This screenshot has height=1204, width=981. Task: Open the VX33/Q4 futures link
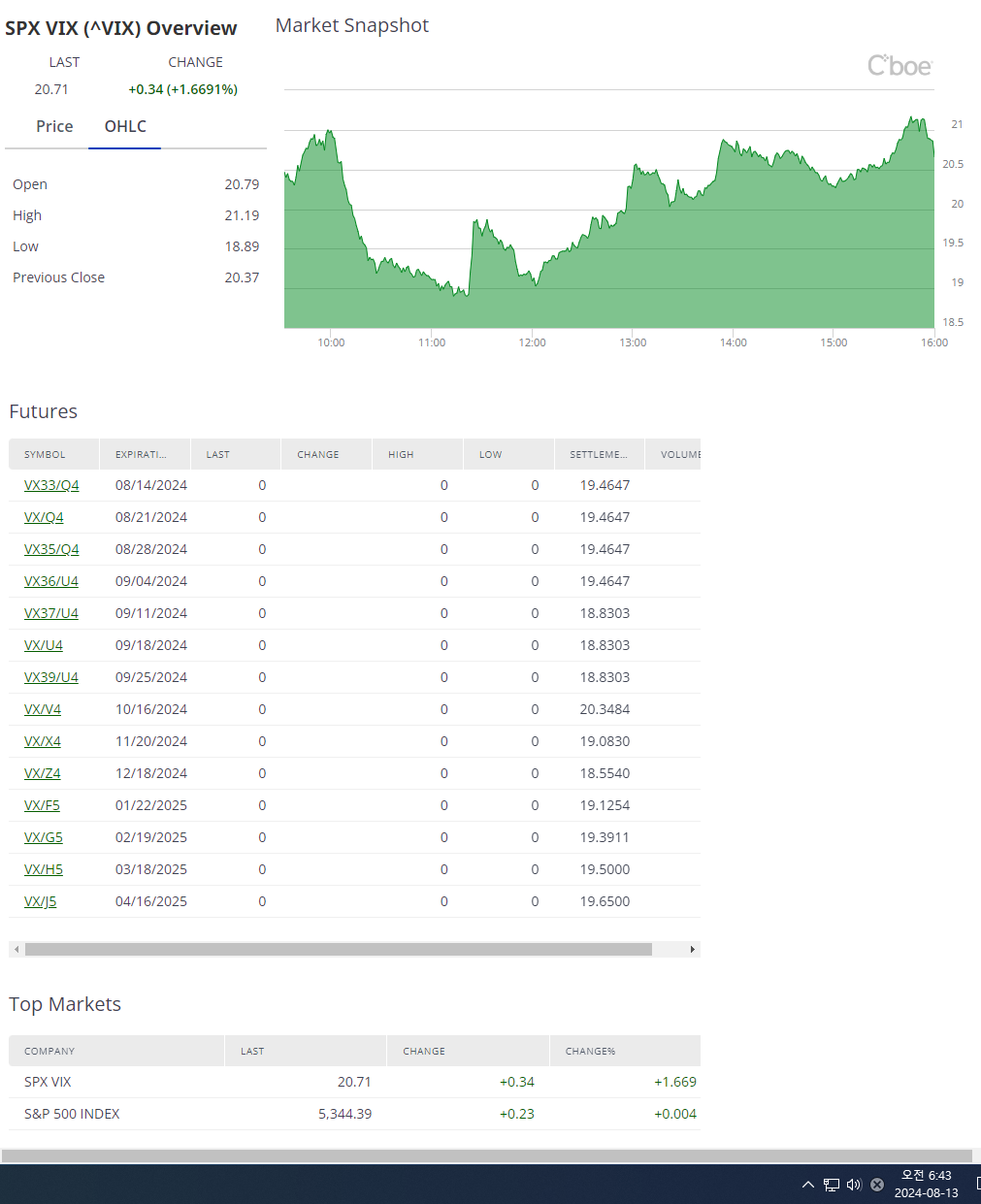pos(51,485)
